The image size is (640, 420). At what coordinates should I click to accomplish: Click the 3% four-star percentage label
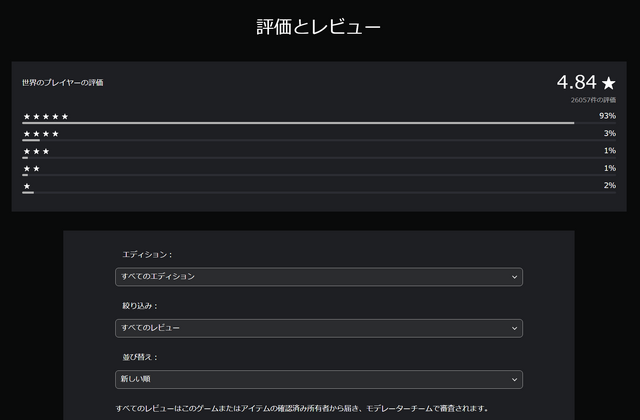tap(609, 134)
